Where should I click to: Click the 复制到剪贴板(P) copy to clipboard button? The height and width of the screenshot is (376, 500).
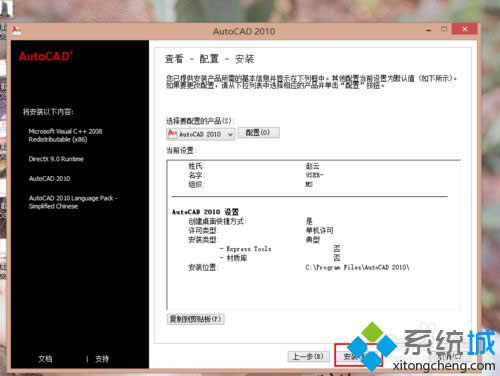click(x=195, y=319)
